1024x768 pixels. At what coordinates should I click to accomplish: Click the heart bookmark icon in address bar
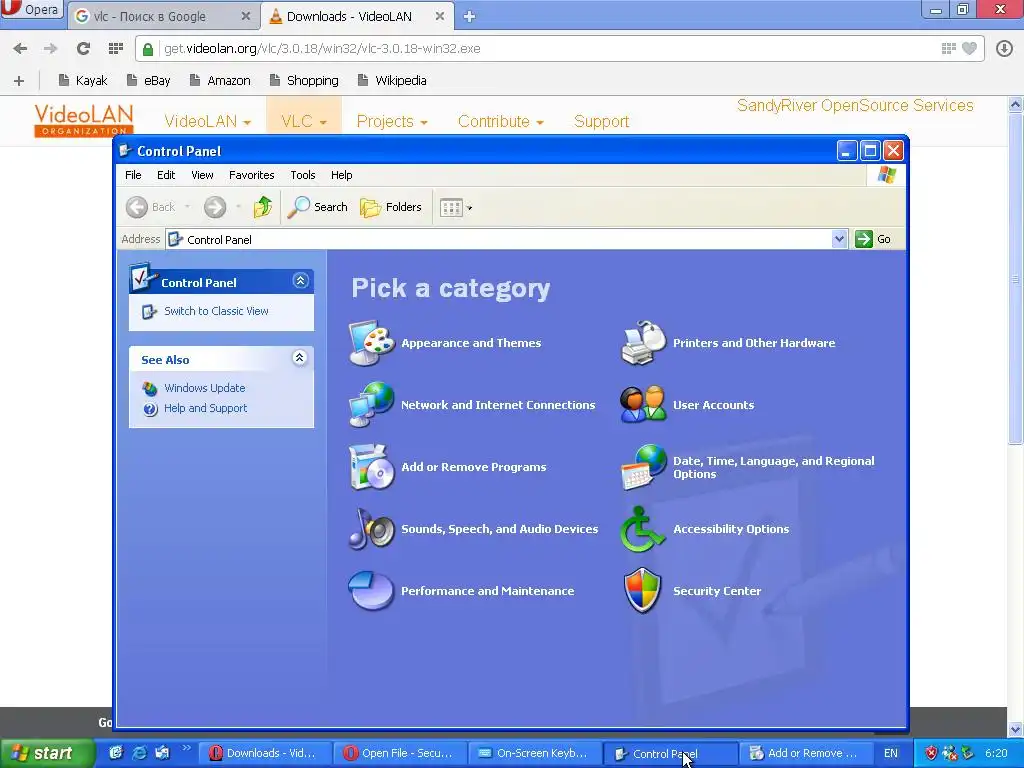(970, 48)
